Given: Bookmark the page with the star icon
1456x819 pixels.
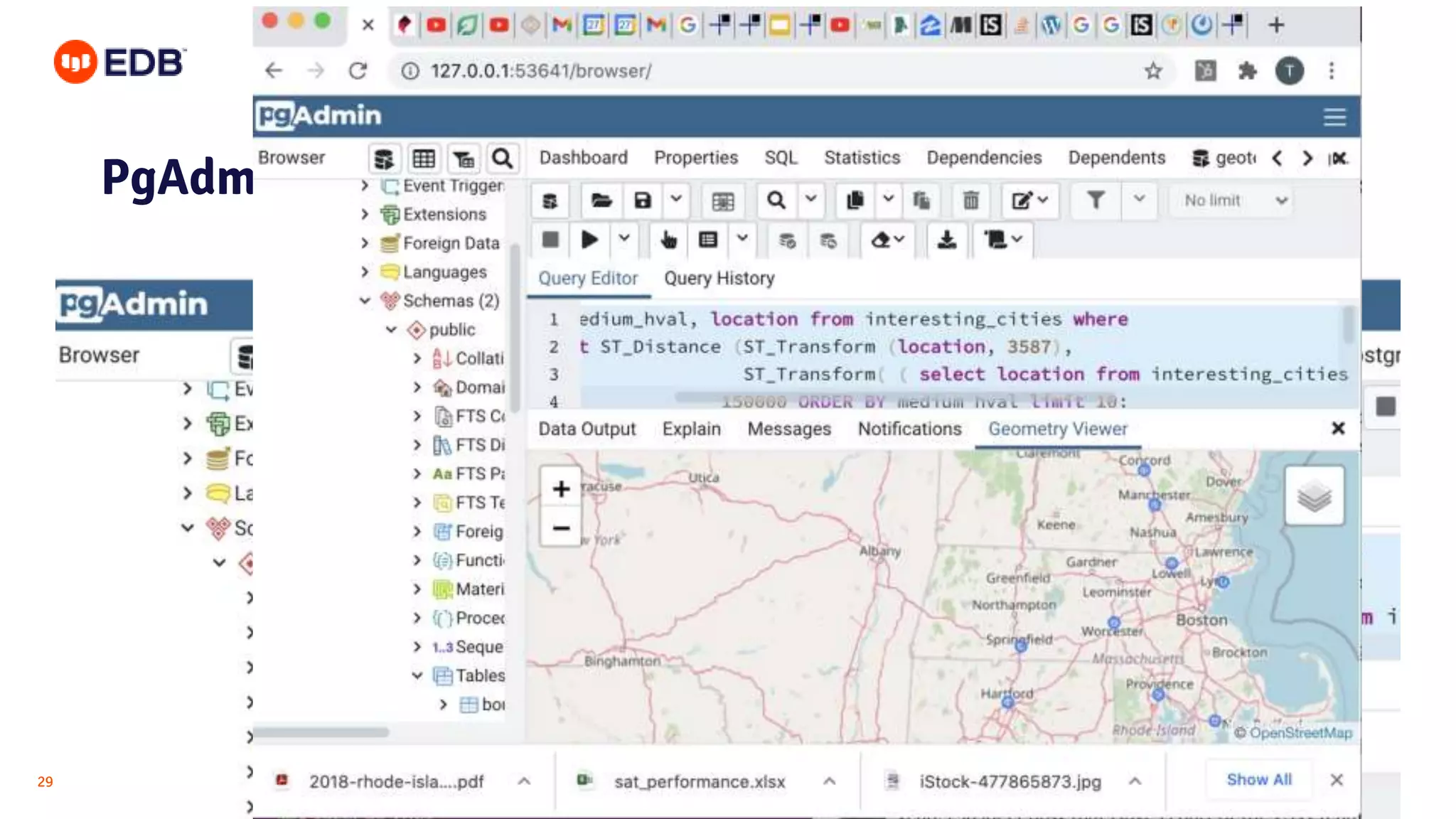Looking at the screenshot, I should (1153, 71).
